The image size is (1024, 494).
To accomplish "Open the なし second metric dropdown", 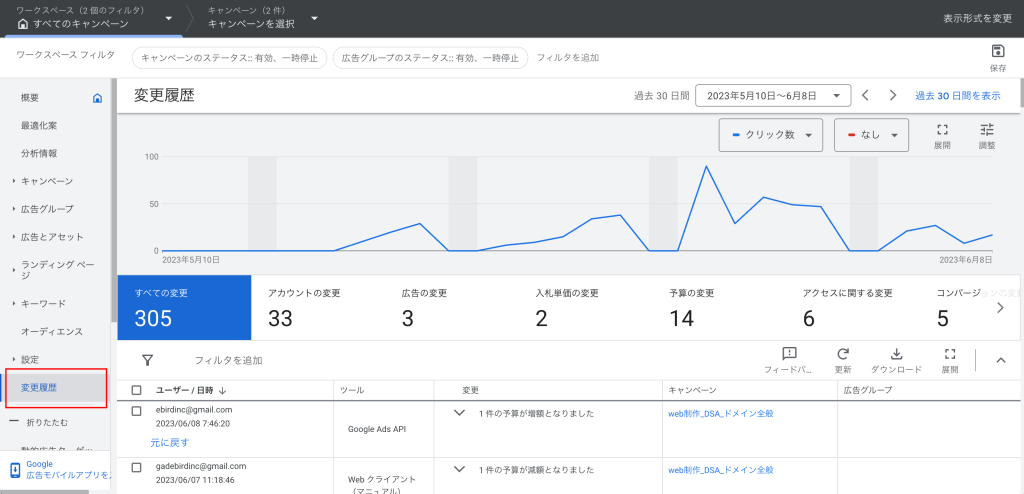I will [x=871, y=135].
